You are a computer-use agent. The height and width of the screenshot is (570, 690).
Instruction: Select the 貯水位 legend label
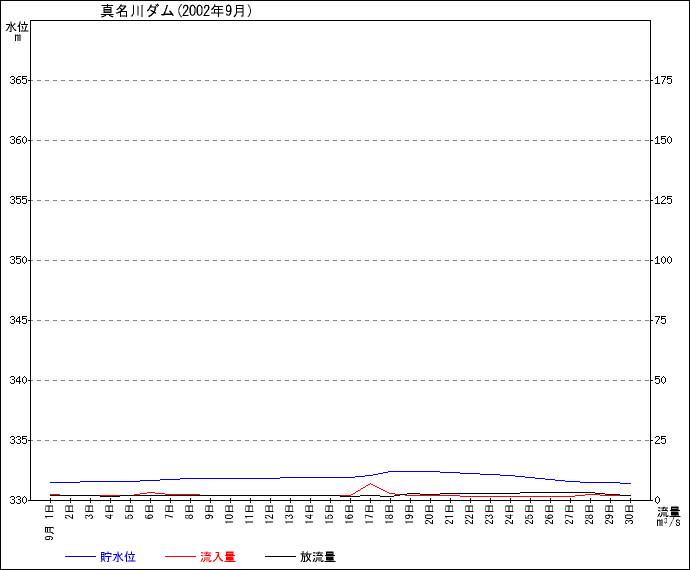[117, 556]
